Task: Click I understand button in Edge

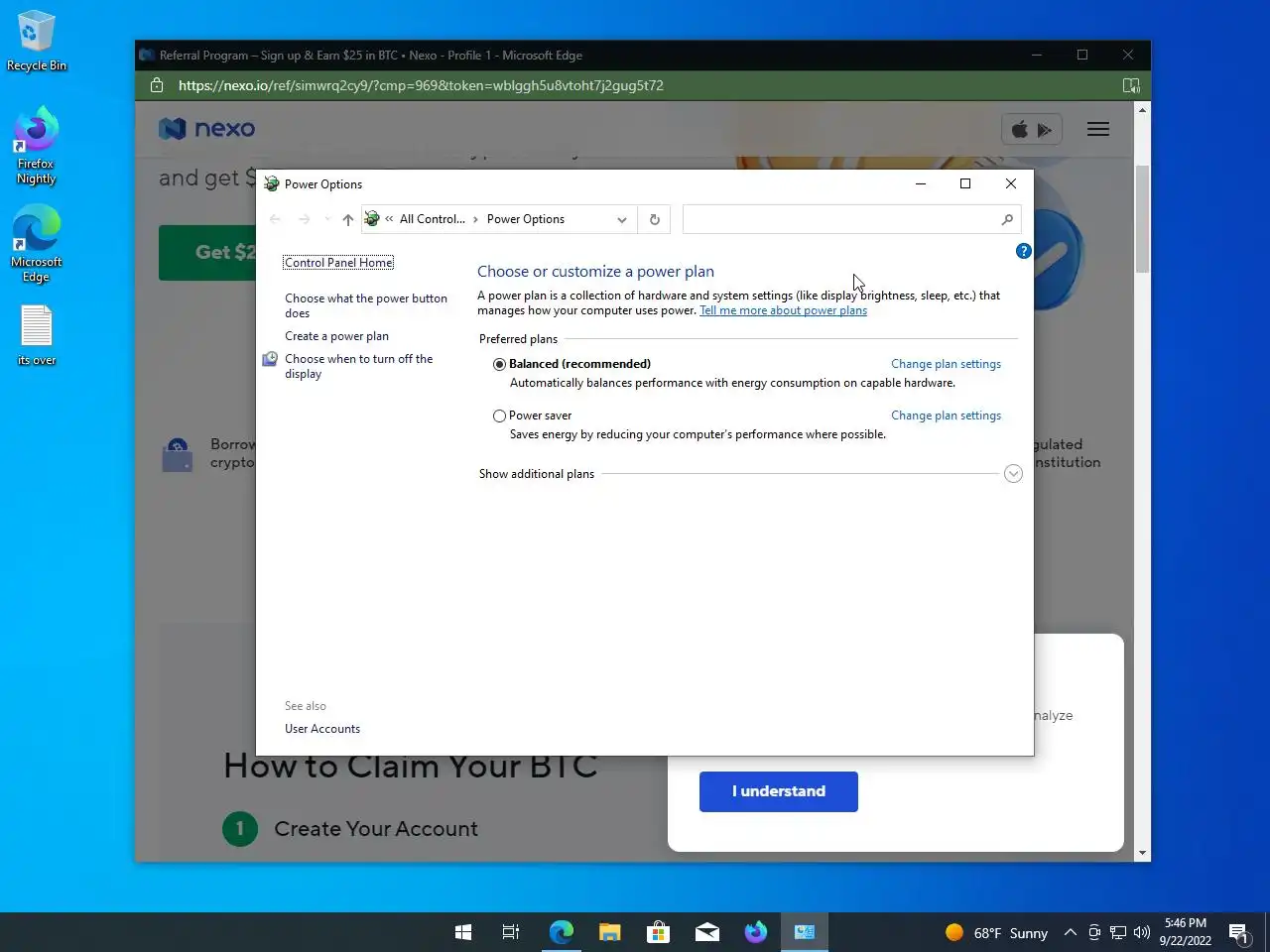Action: point(779,791)
